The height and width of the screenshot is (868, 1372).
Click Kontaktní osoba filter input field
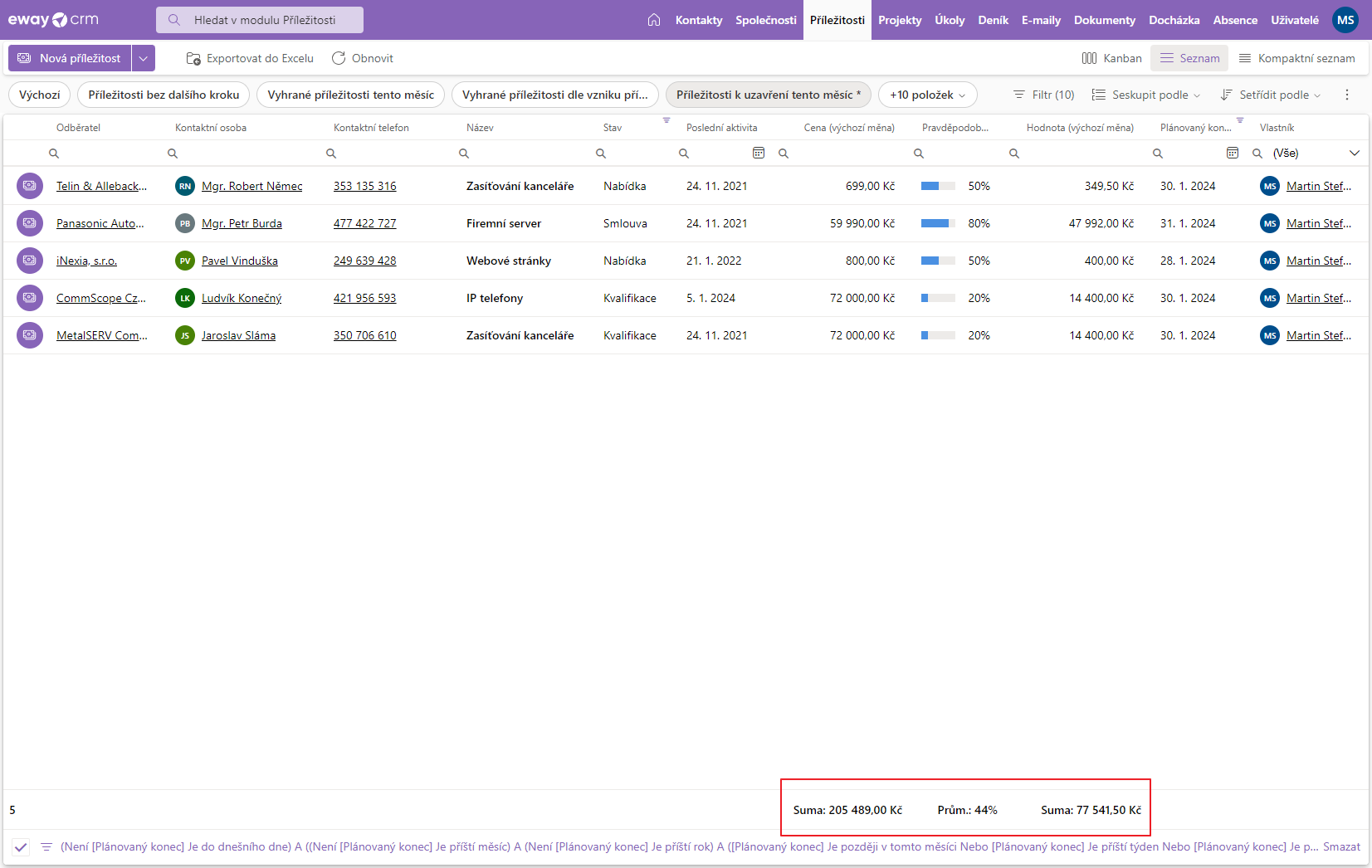[243, 154]
